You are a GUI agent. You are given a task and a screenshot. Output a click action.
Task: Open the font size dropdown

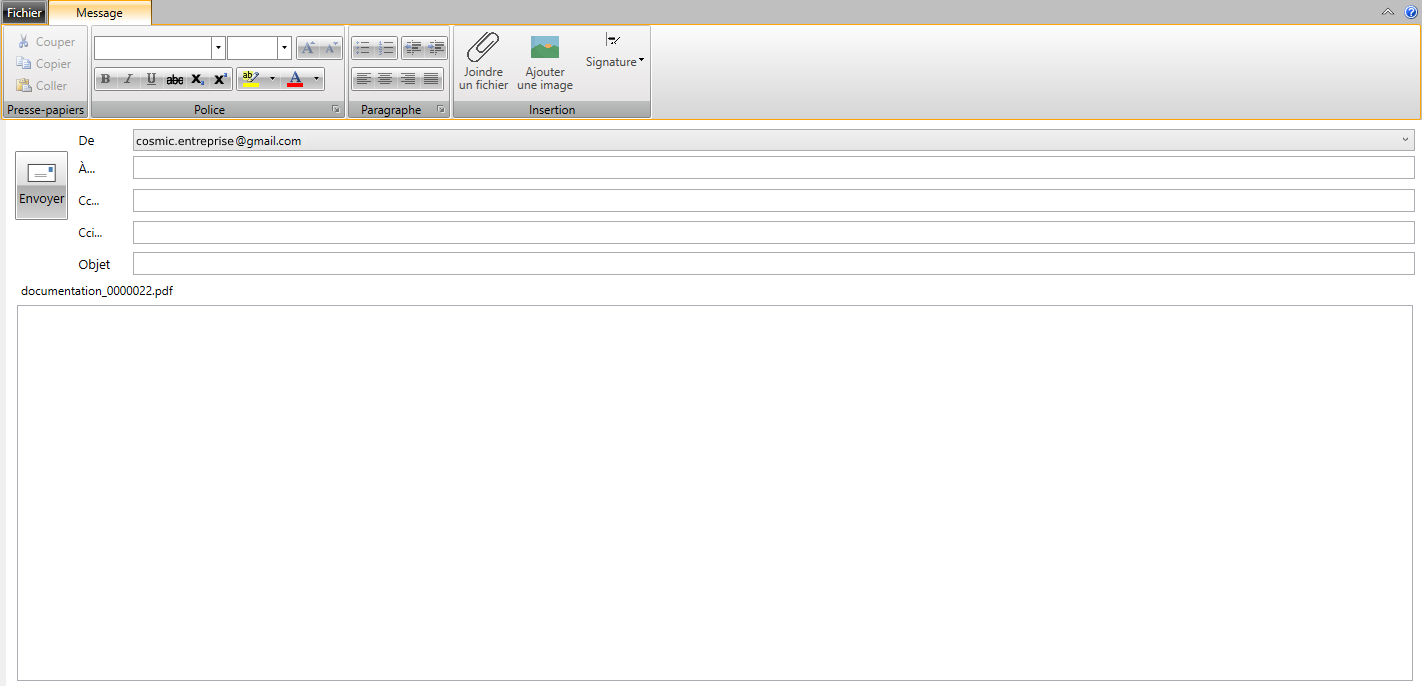click(x=284, y=47)
